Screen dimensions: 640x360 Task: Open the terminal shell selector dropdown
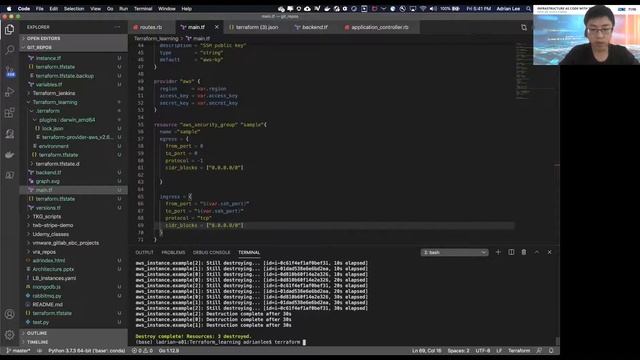click(454, 252)
